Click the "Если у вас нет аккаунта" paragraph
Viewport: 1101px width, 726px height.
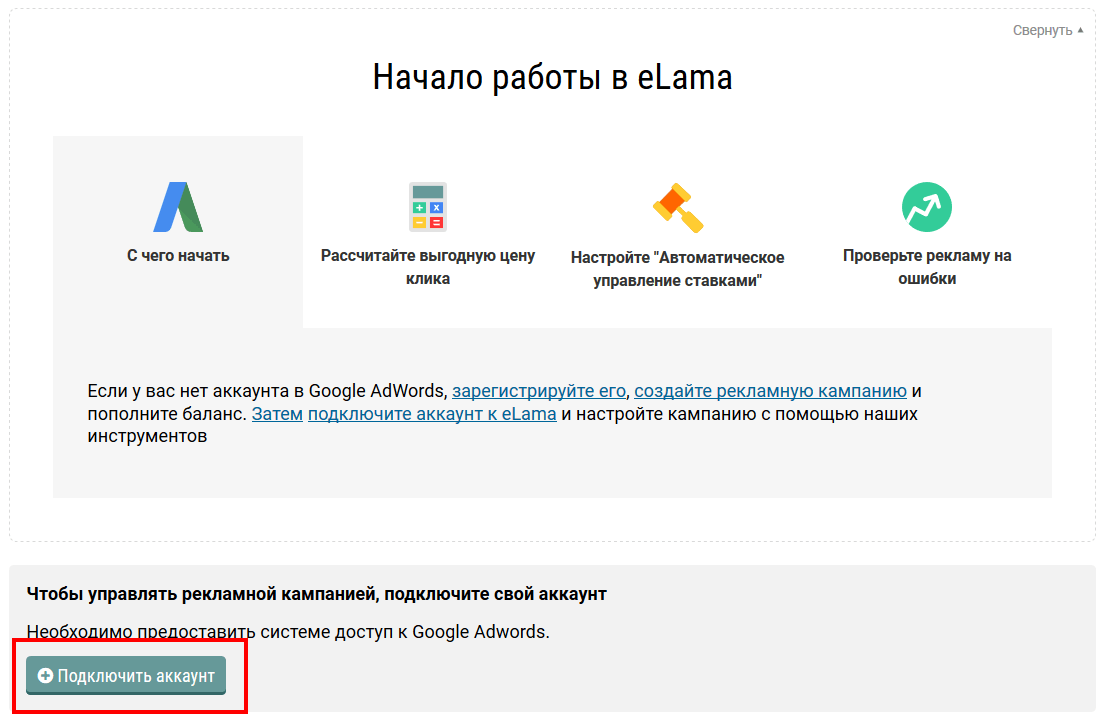(270, 390)
